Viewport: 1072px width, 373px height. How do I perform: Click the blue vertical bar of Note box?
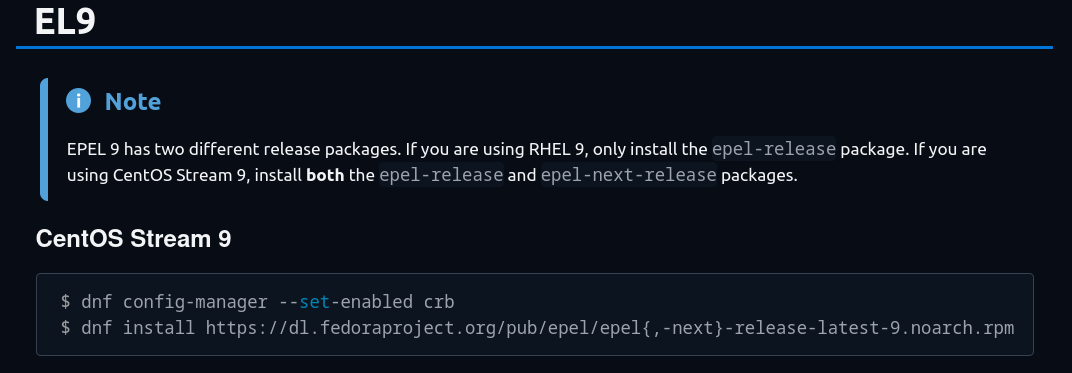(x=44, y=139)
